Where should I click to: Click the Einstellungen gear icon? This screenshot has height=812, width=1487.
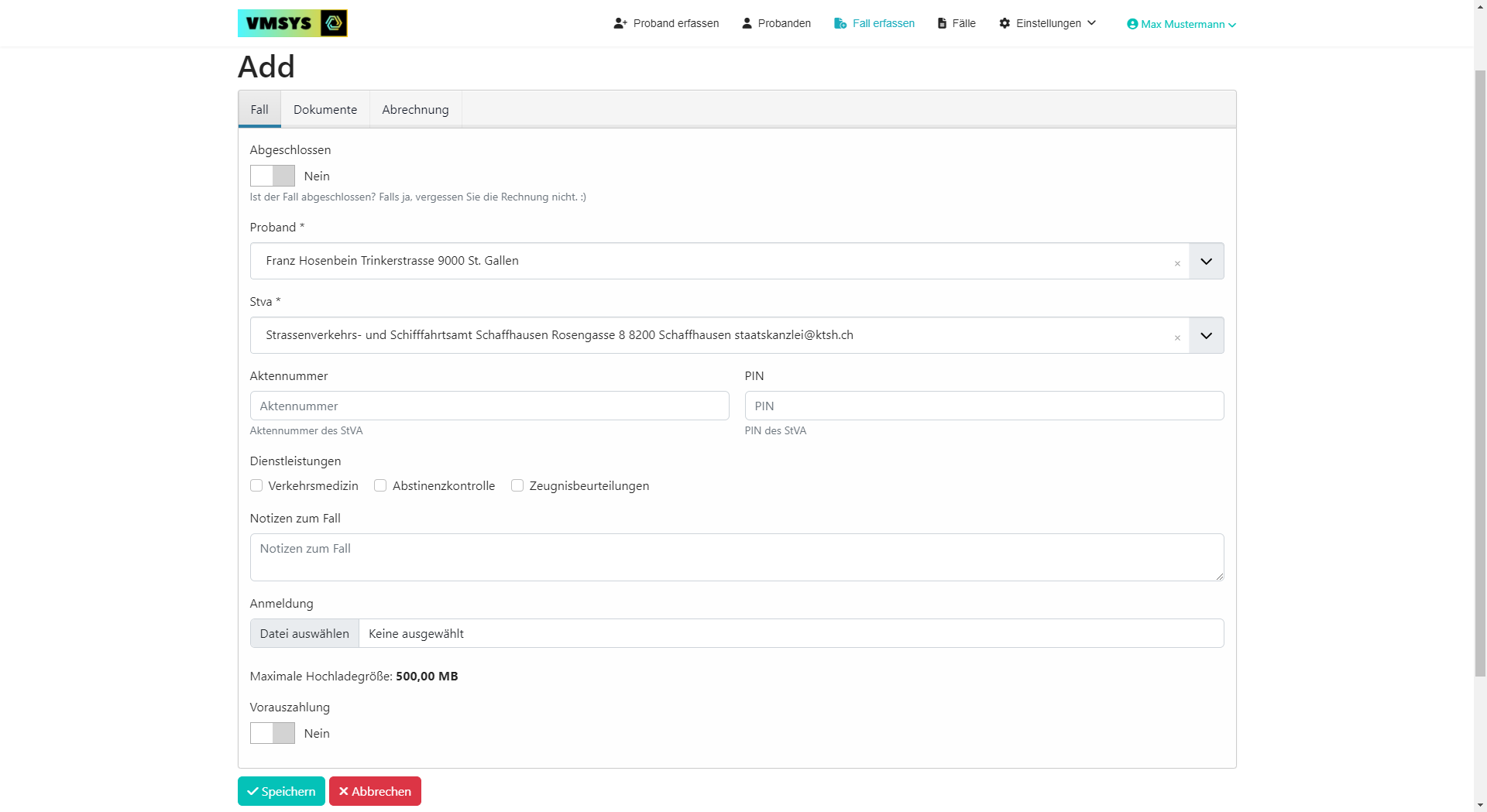(x=1004, y=23)
